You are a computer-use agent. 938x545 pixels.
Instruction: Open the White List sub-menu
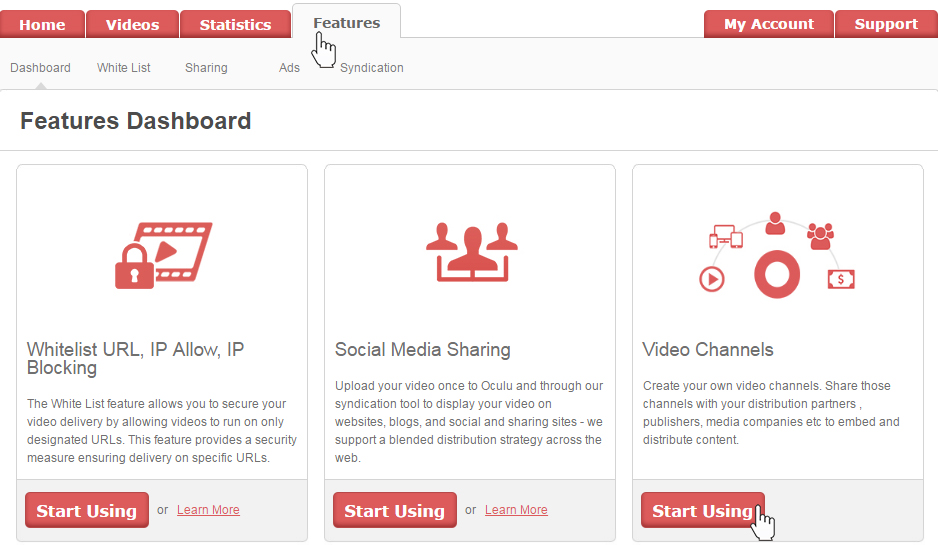tap(124, 68)
